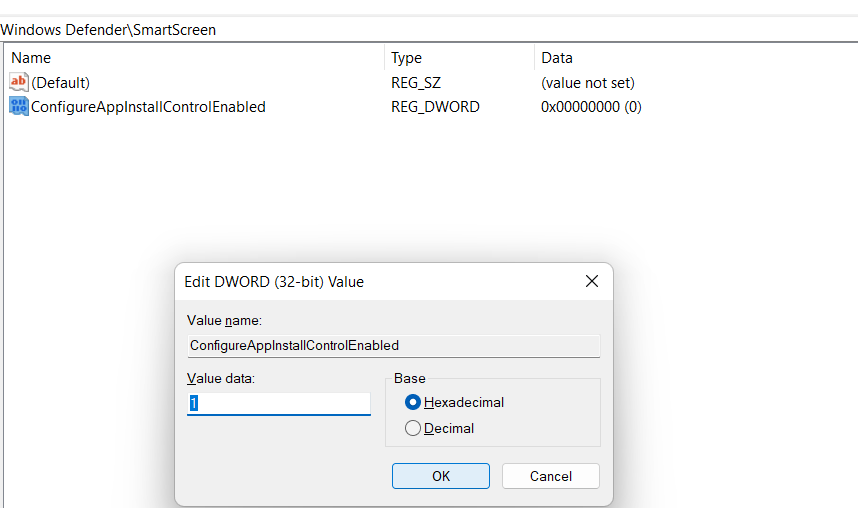The width and height of the screenshot is (858, 508).
Task: Select the (Default) registry value name
Action: 61,83
